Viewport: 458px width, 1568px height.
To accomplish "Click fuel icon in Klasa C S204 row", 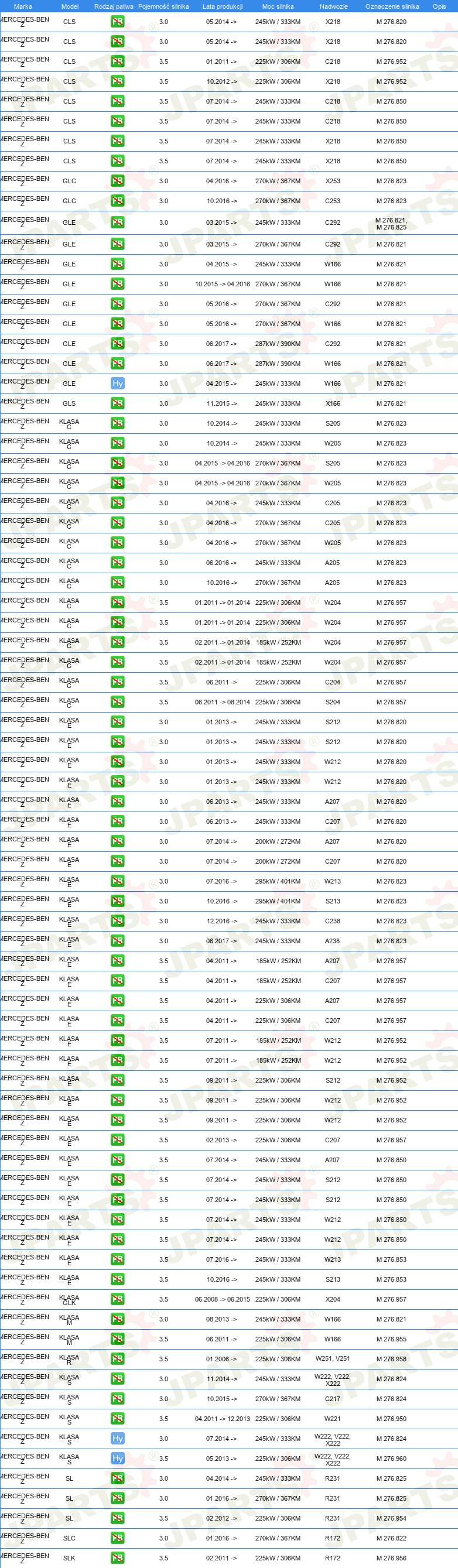I will pos(118,702).
